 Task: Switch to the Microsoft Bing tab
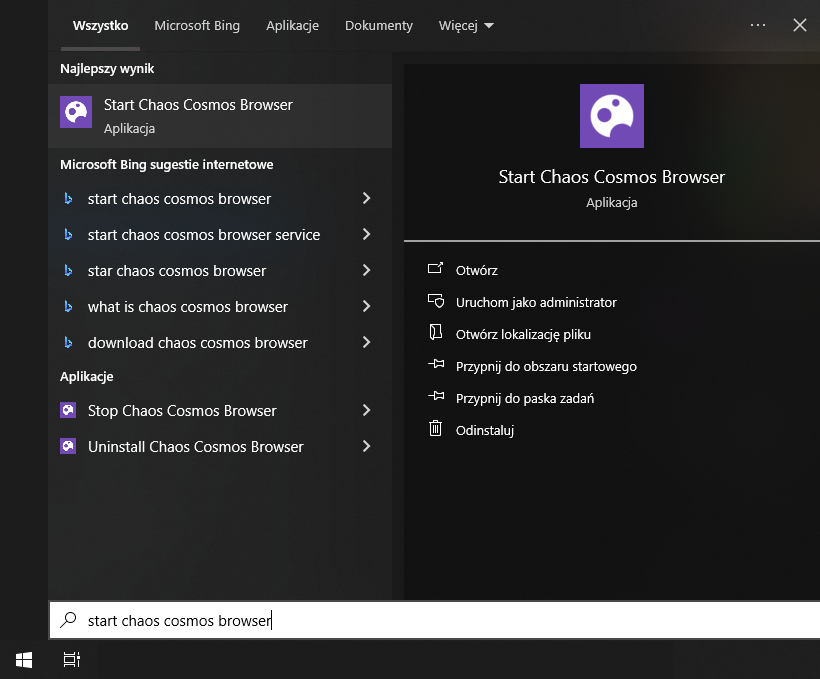(x=197, y=26)
